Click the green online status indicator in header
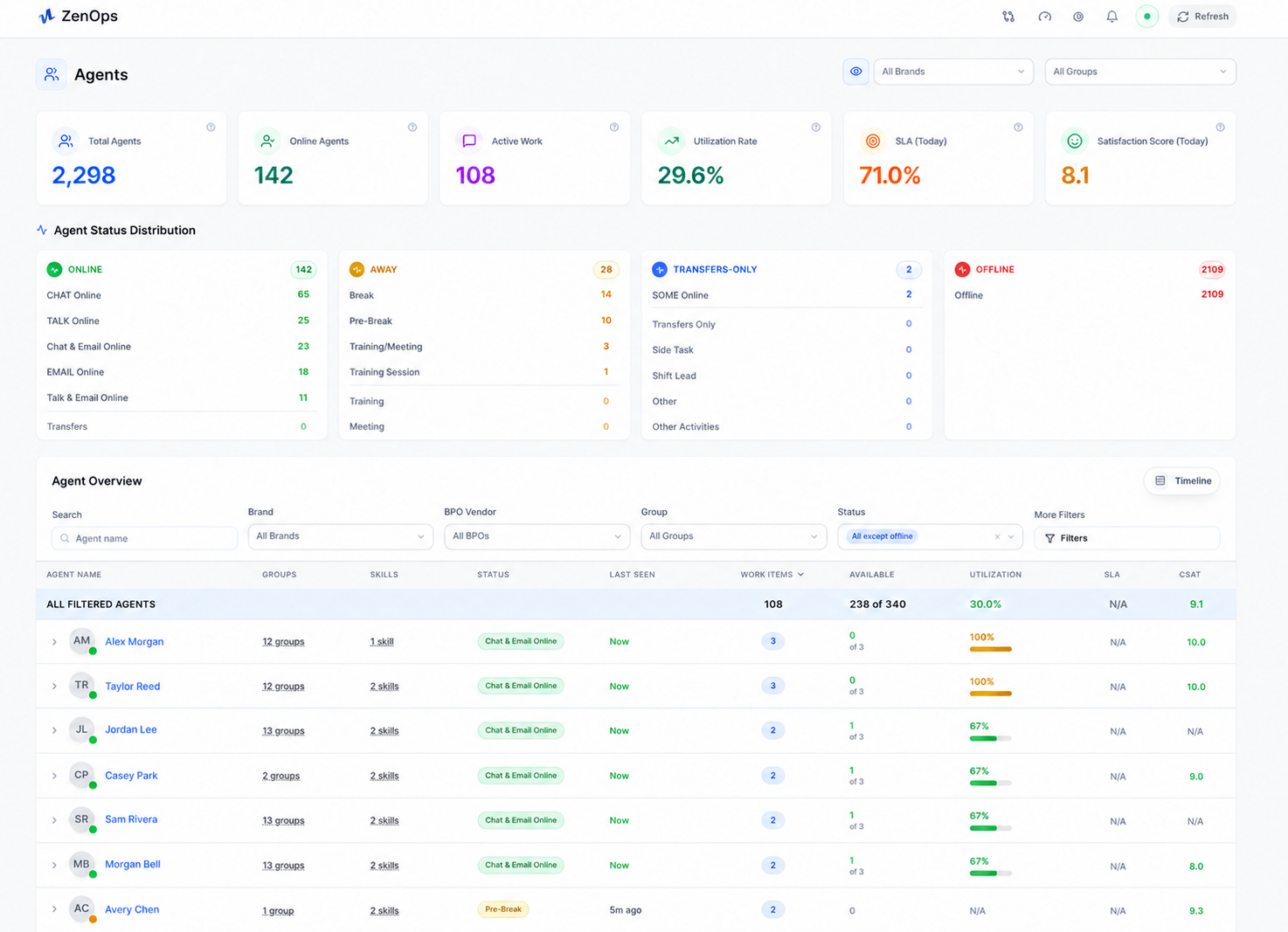Screen dimensions: 1288x932 [x=1146, y=17]
